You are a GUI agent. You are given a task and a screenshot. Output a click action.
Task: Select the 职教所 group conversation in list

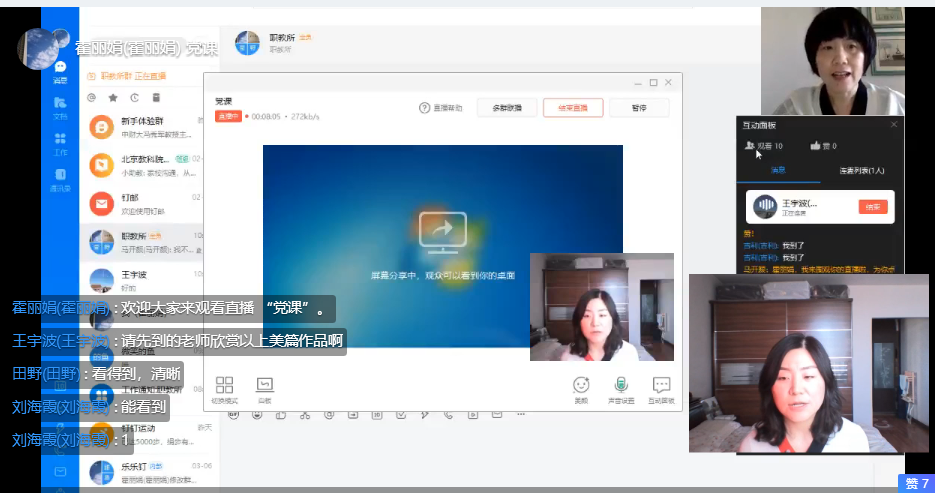[x=142, y=243]
